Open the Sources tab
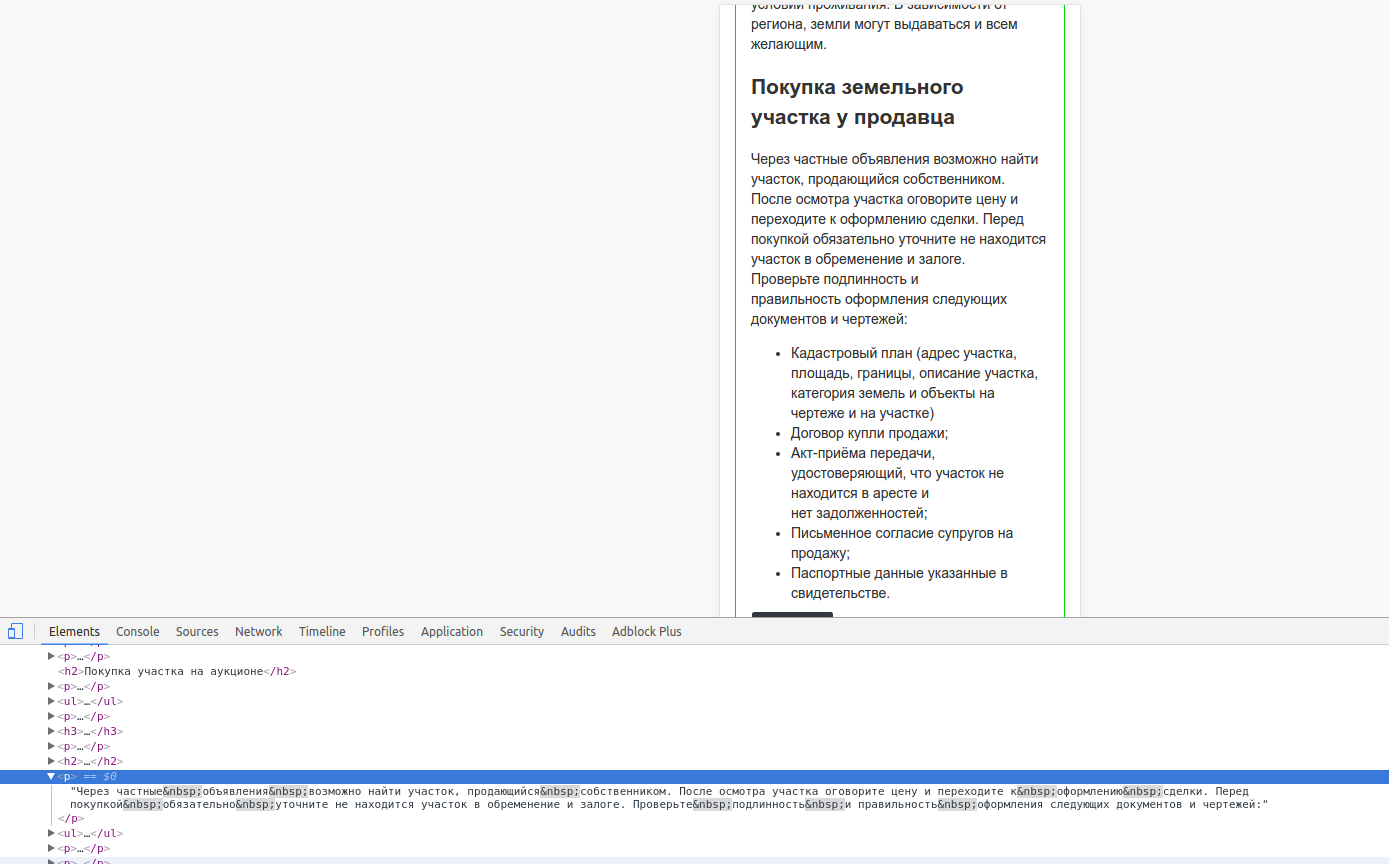The width and height of the screenshot is (1389, 864). [197, 631]
